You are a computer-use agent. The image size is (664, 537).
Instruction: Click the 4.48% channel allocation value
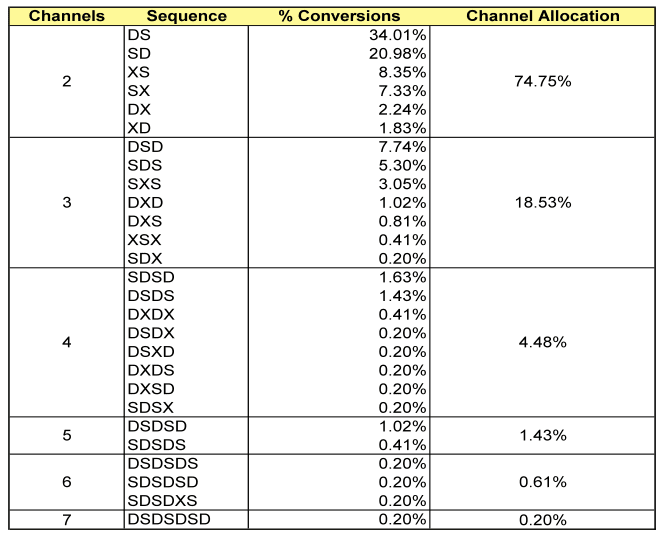[x=543, y=342]
